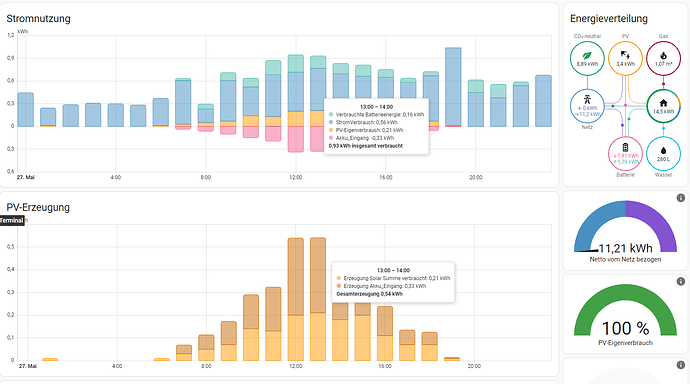Click the Energieverteilung card title

click(x=609, y=18)
